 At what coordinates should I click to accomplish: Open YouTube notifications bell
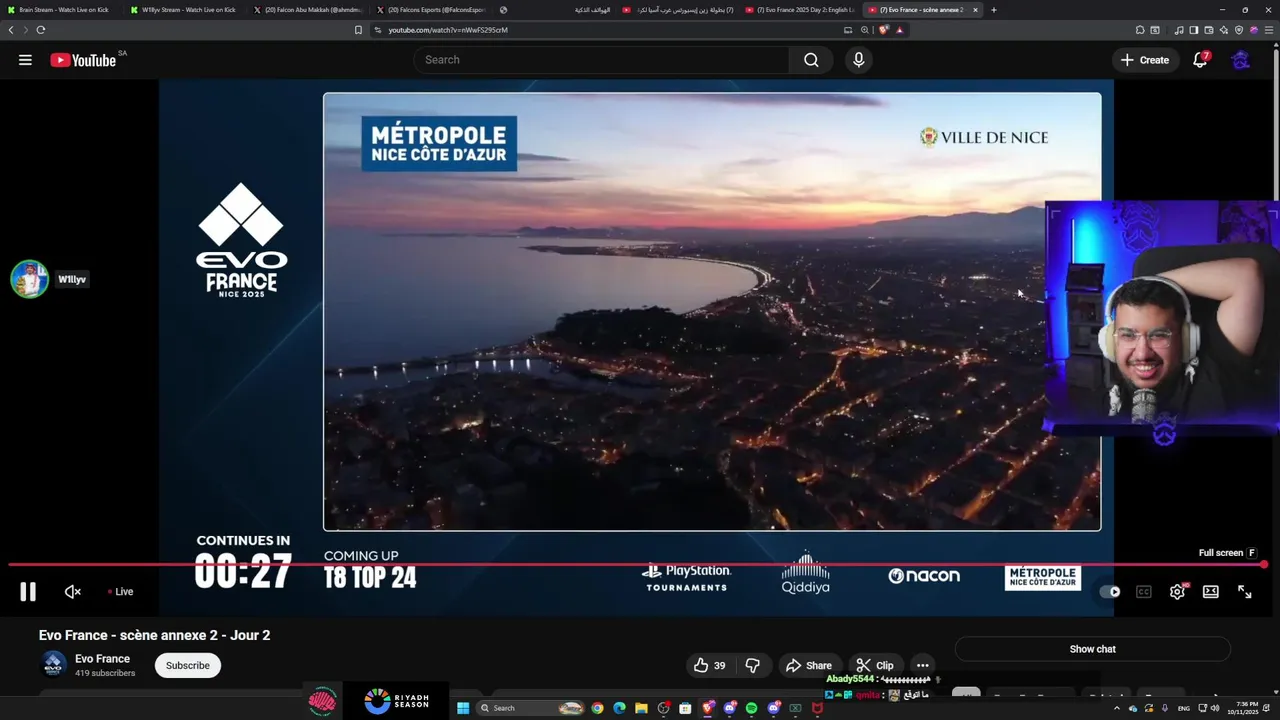pyautogui.click(x=1200, y=60)
